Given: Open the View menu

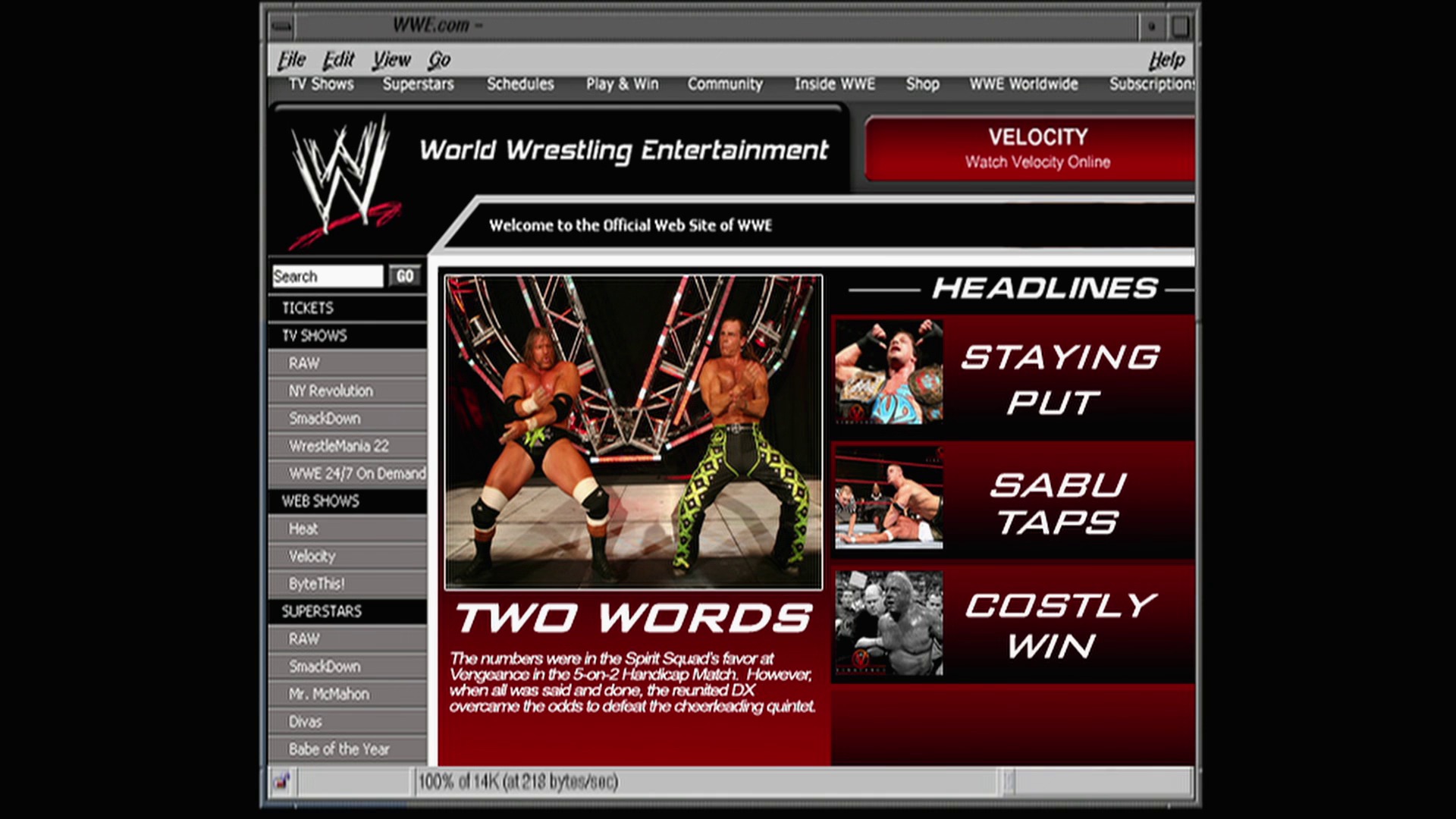Looking at the screenshot, I should click(391, 59).
